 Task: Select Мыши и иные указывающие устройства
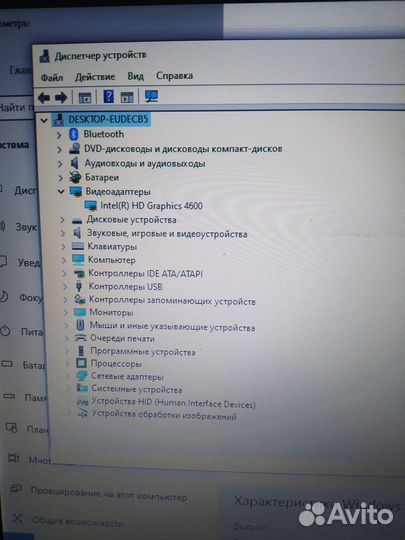pyautogui.click(x=172, y=326)
